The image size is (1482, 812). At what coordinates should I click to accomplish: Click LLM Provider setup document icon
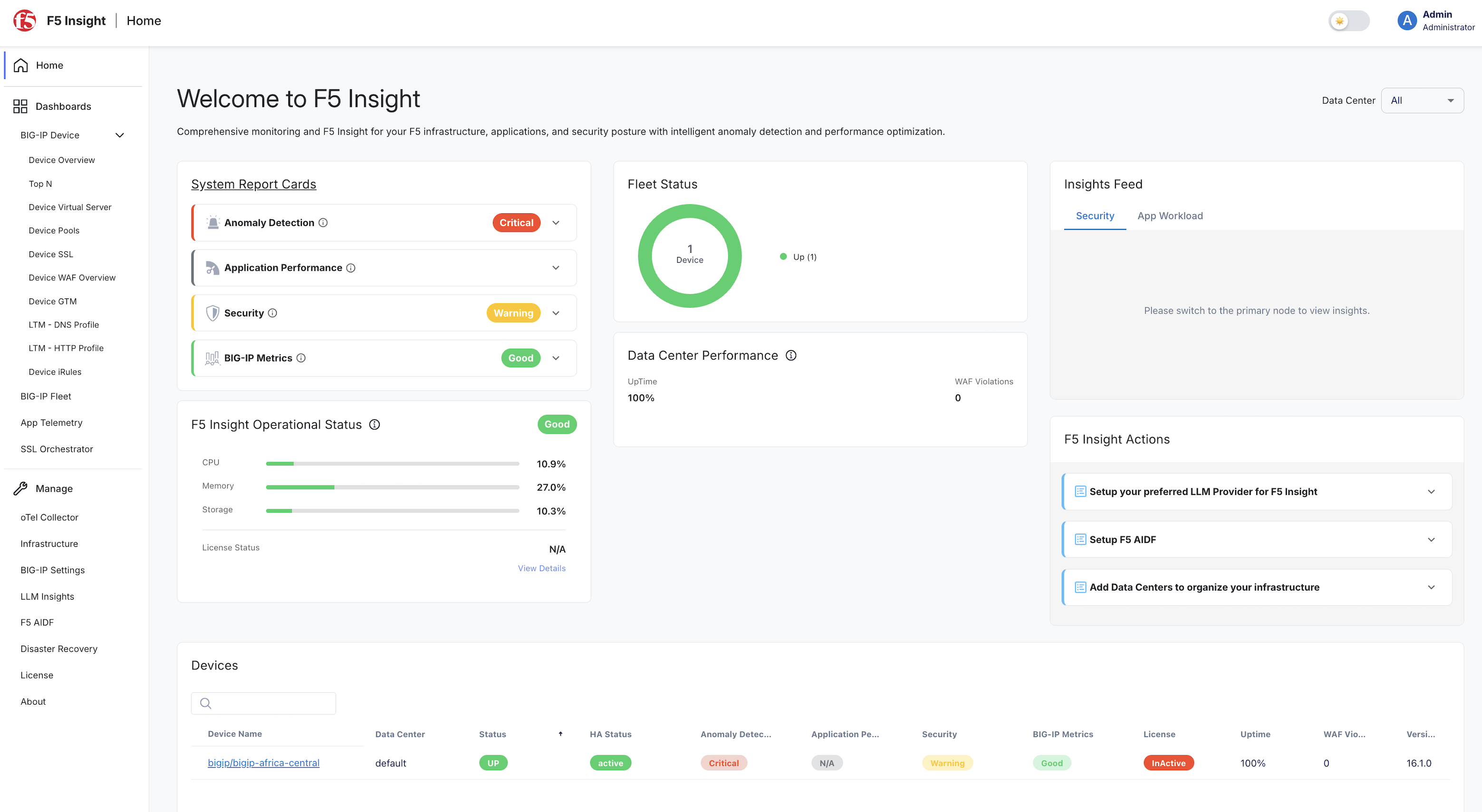(x=1080, y=491)
